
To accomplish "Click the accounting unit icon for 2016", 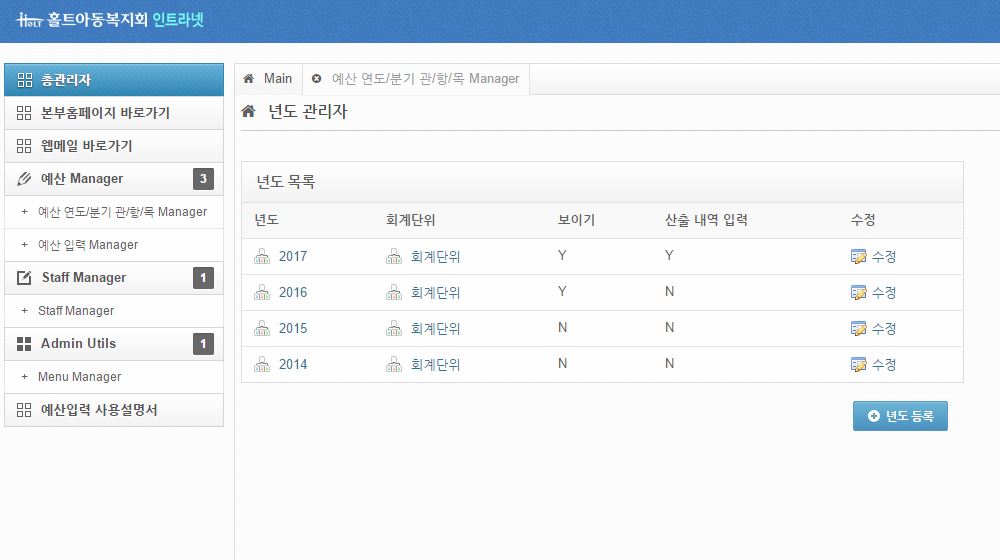I will coord(393,293).
